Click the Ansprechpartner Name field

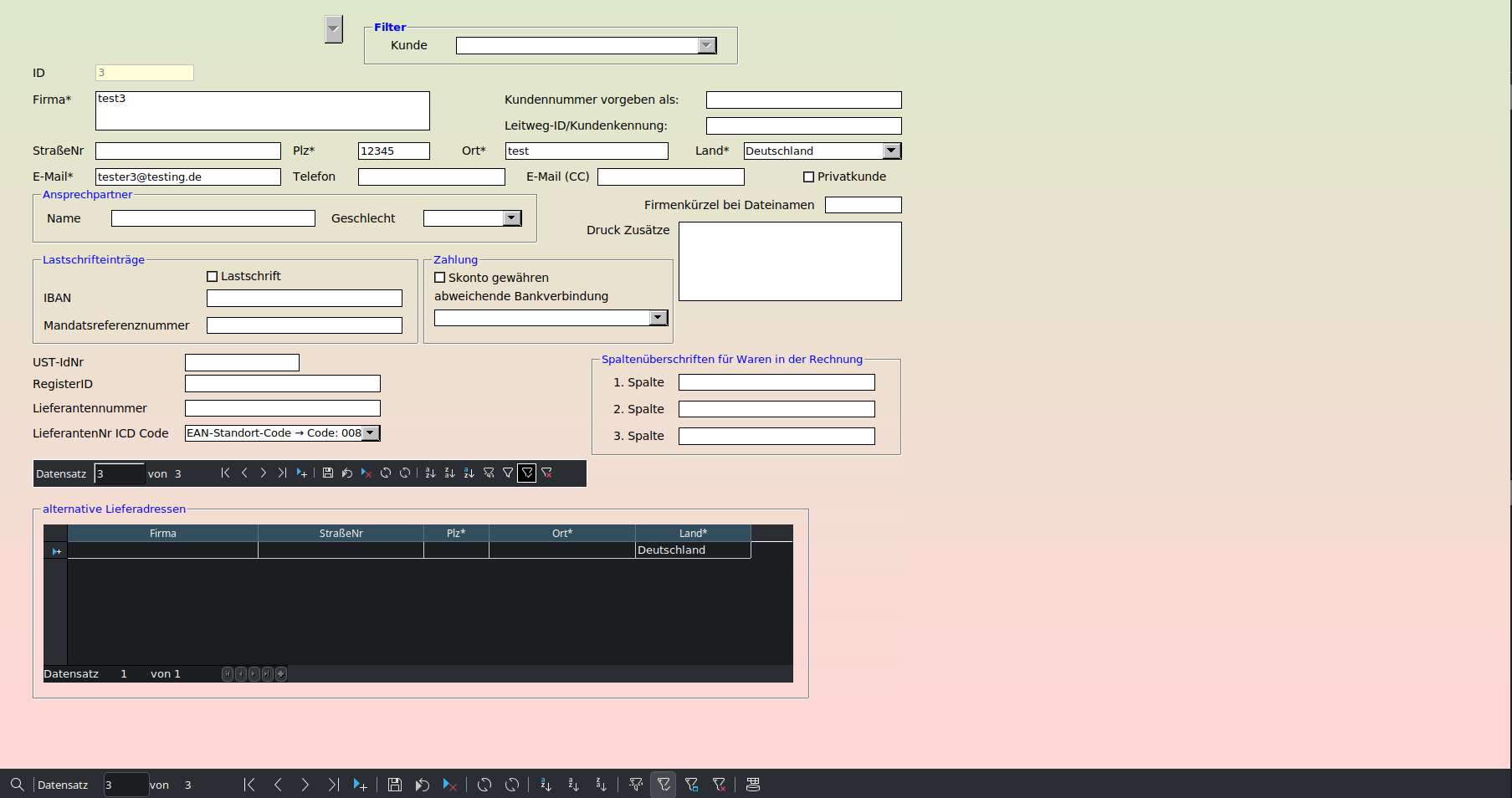pos(213,218)
